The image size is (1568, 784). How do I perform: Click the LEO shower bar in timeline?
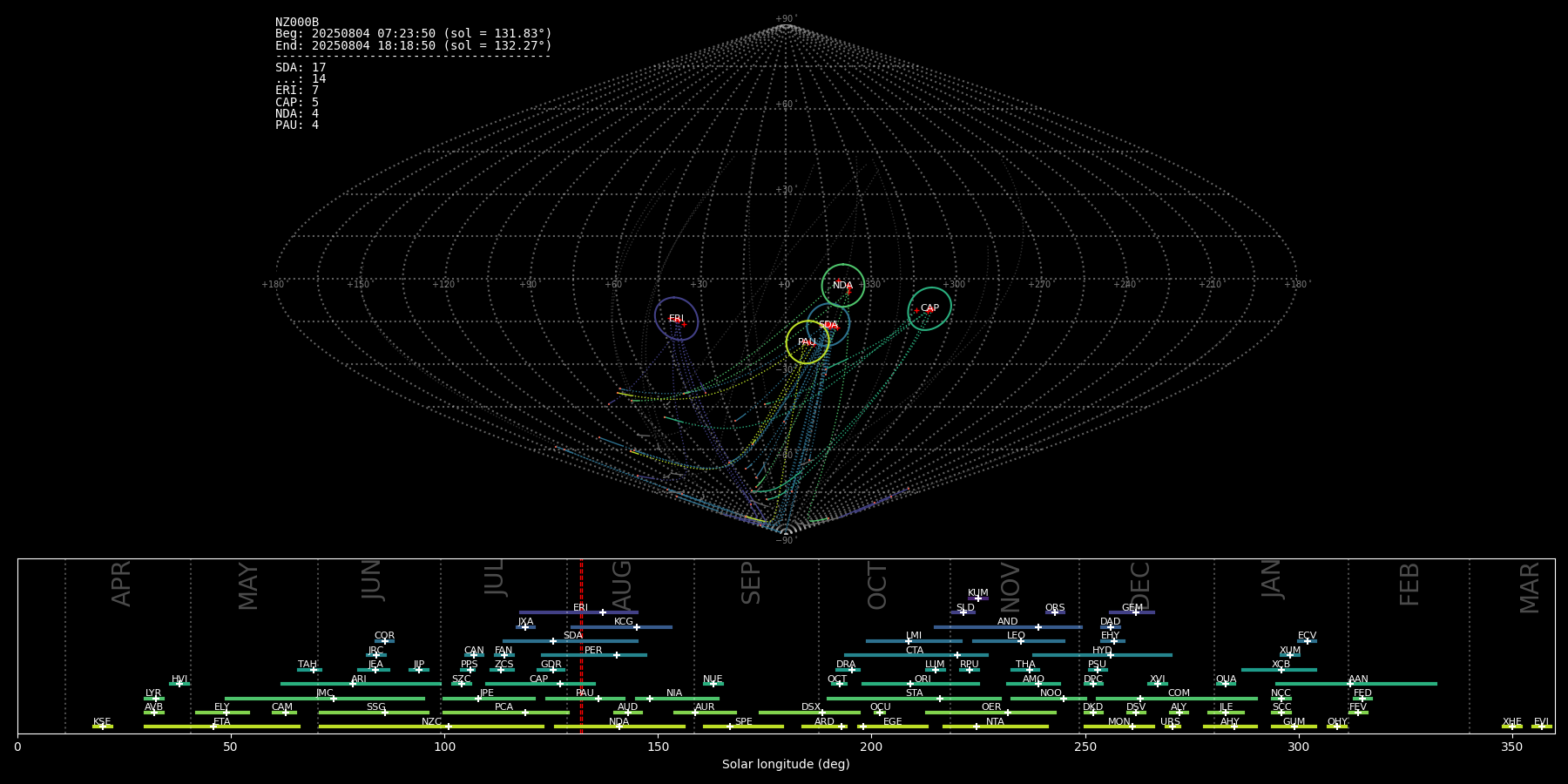click(x=1018, y=641)
